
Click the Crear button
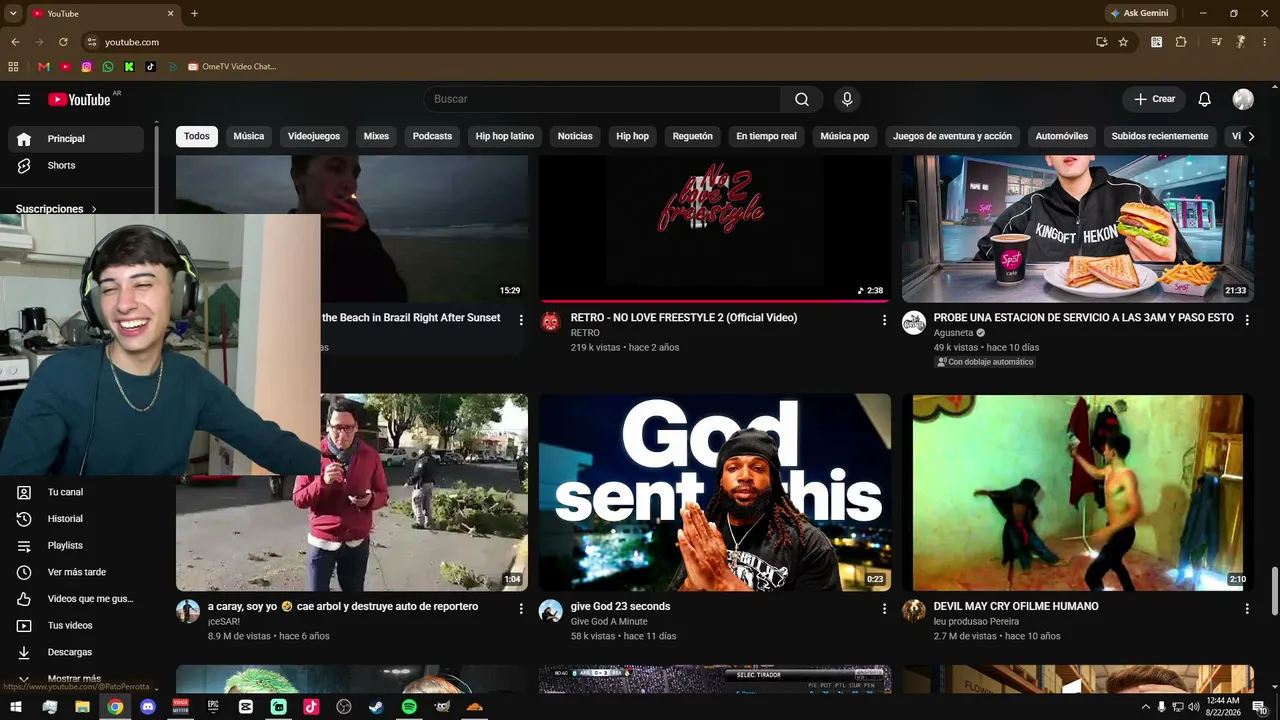click(x=1154, y=99)
